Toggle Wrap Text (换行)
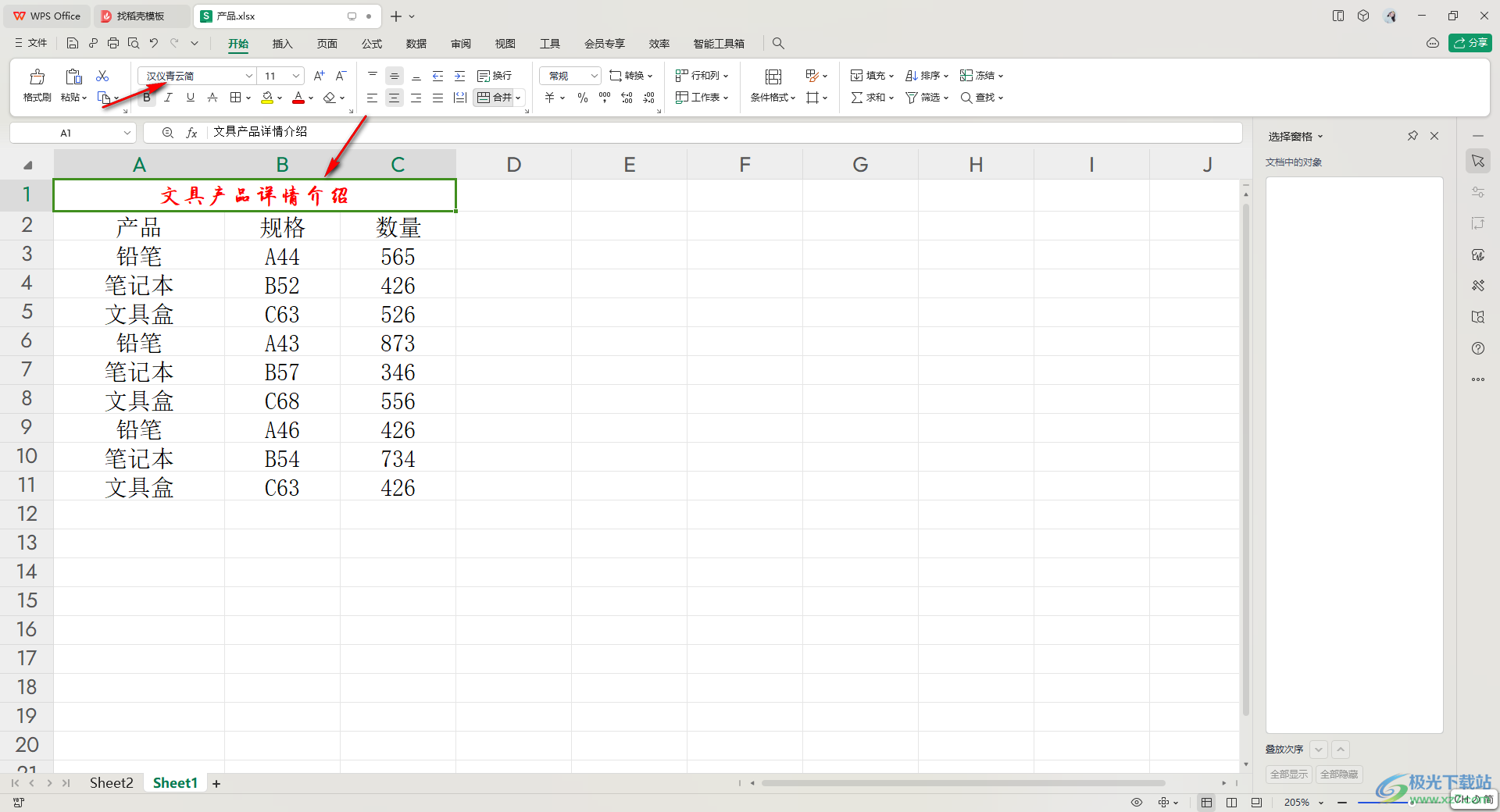This screenshot has height=812, width=1500. point(495,76)
